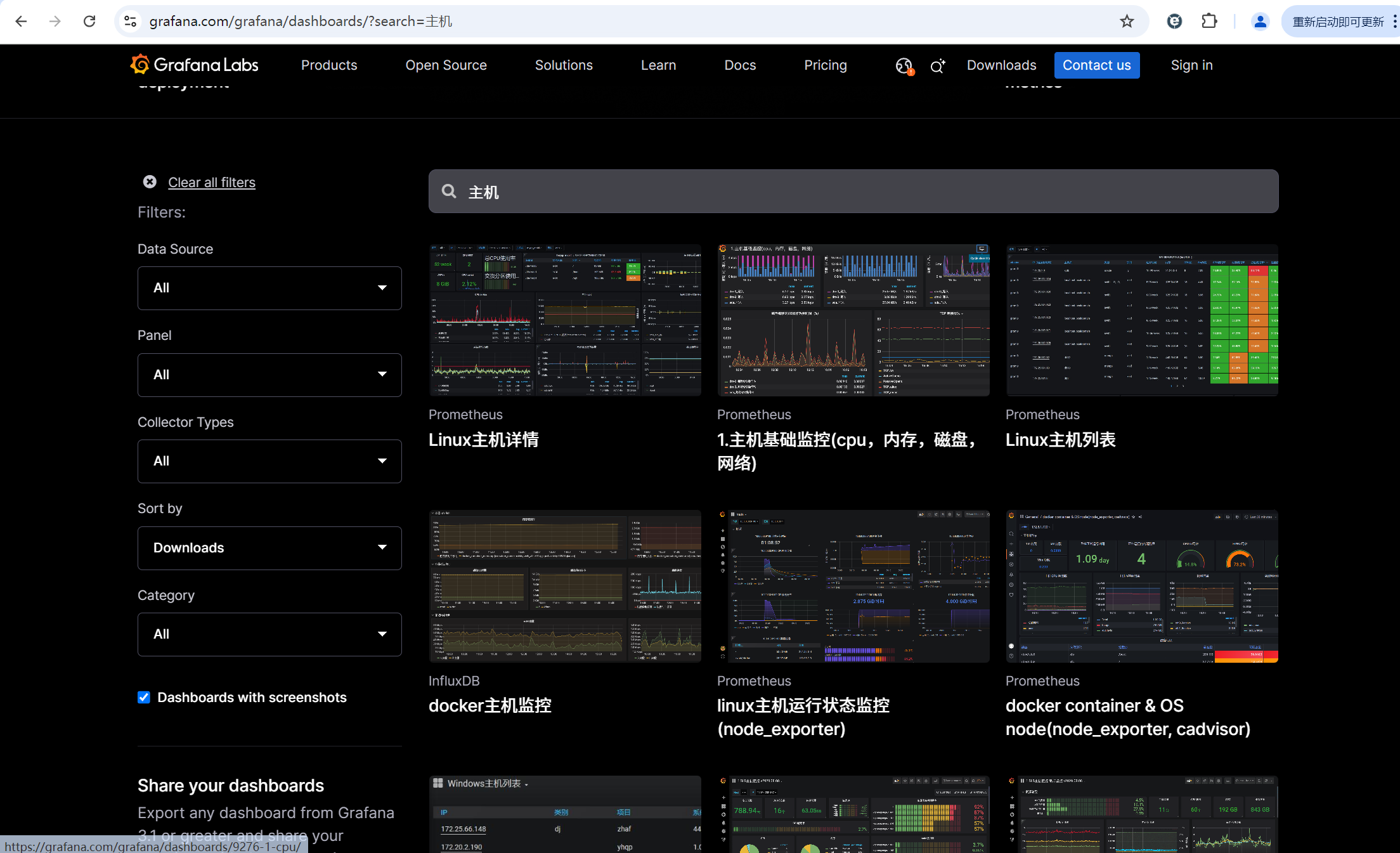Reload the page in browser
This screenshot has width=1400, height=853.
point(89,22)
